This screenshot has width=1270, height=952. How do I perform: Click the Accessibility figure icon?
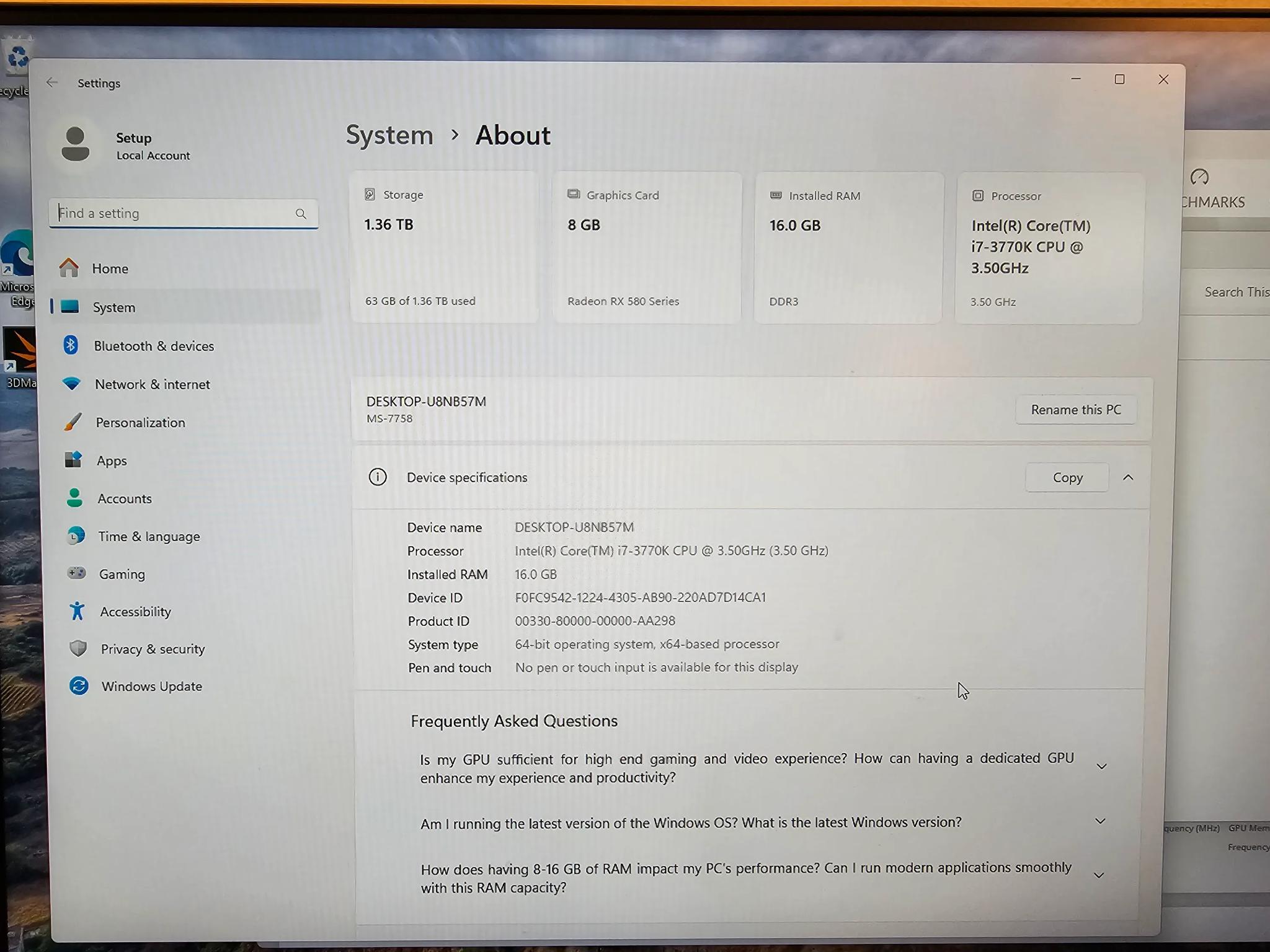[x=77, y=611]
